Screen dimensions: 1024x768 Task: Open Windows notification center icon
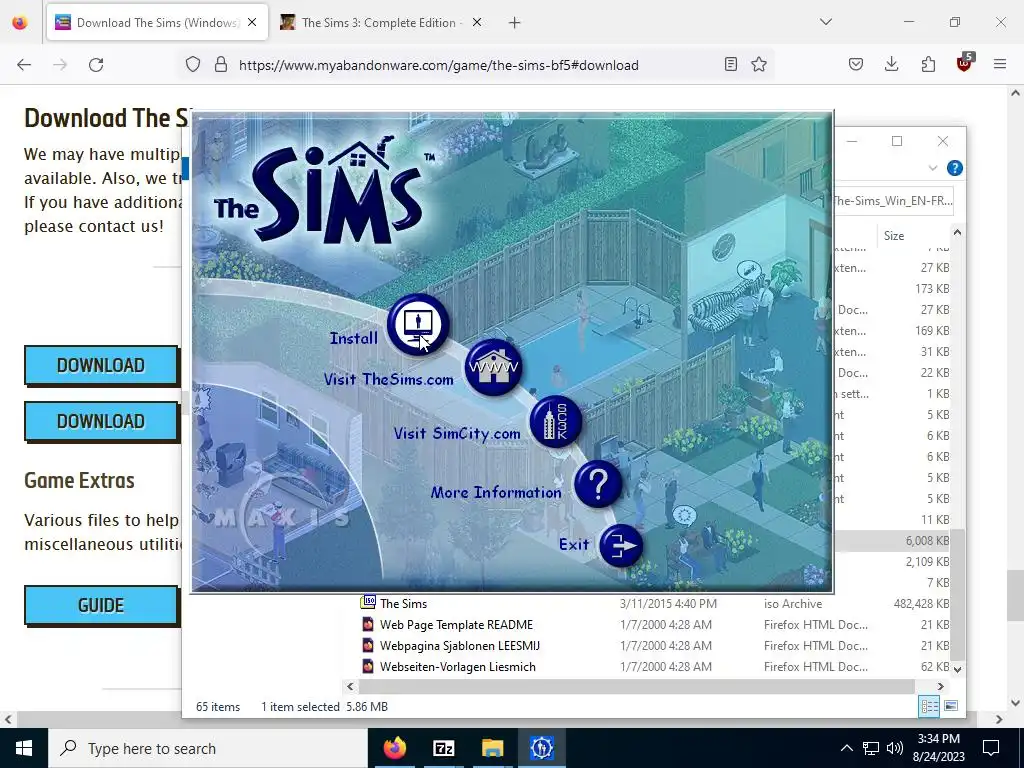(x=991, y=748)
